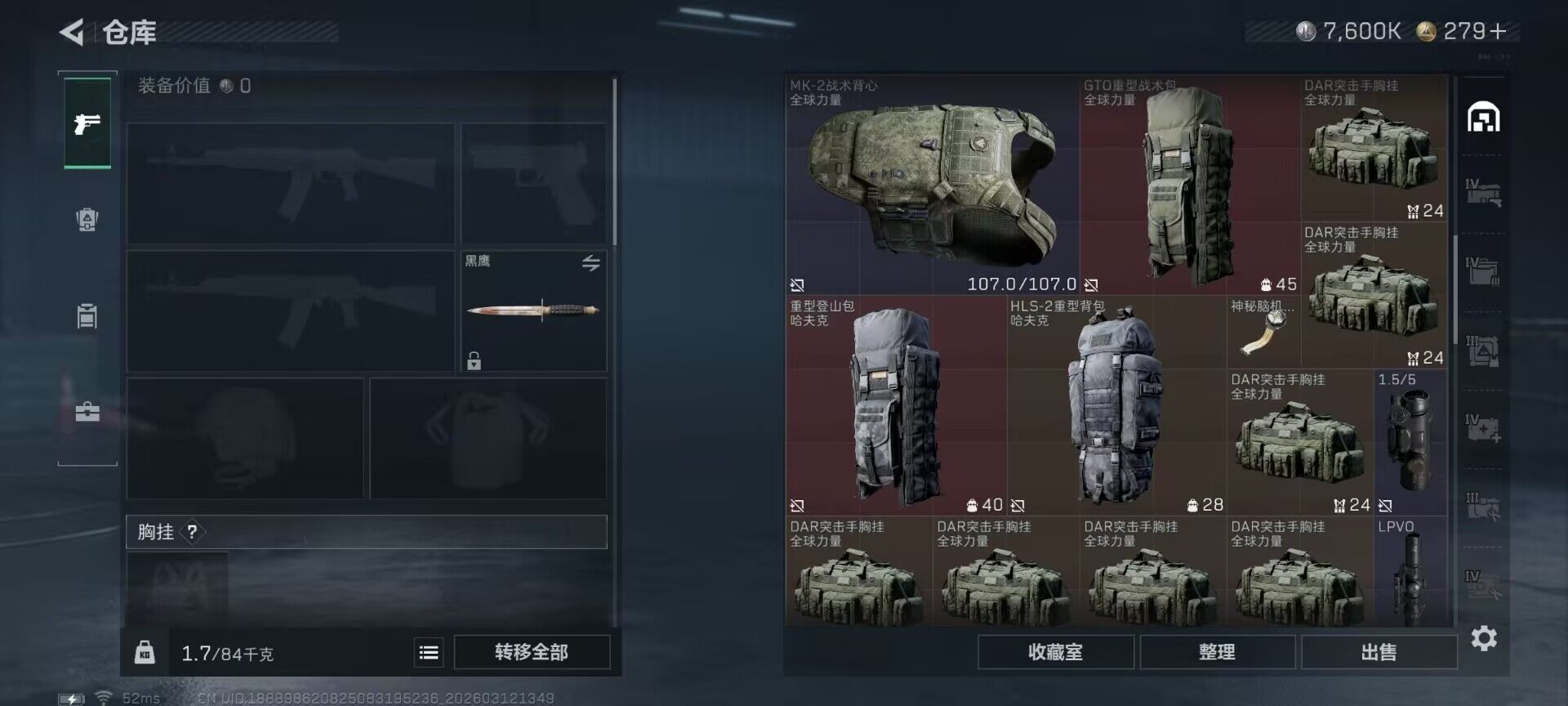Select the main stash home icon
This screenshot has height=706, width=1568.
coord(1483,118)
